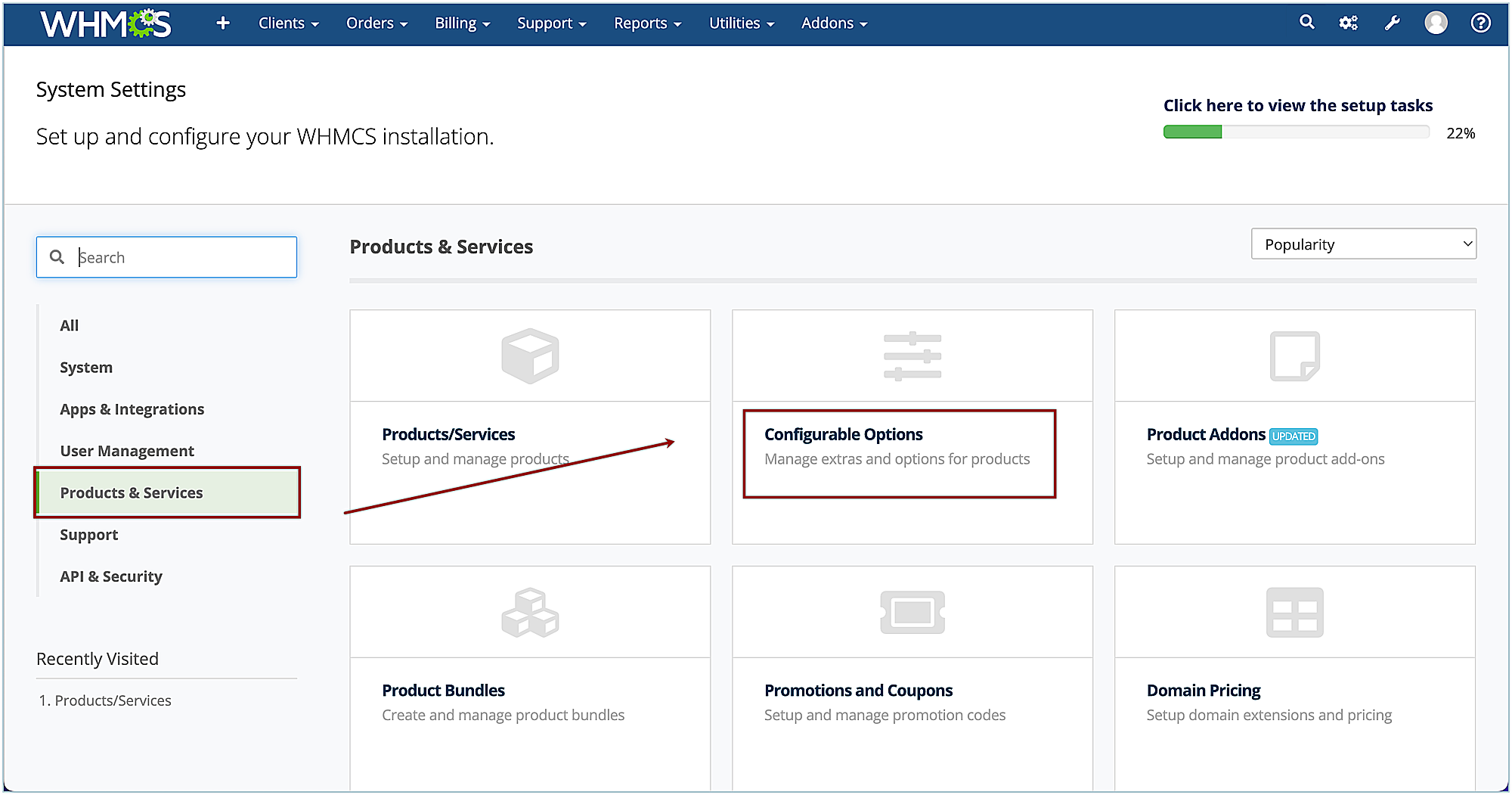Select the User Management category

click(x=127, y=451)
